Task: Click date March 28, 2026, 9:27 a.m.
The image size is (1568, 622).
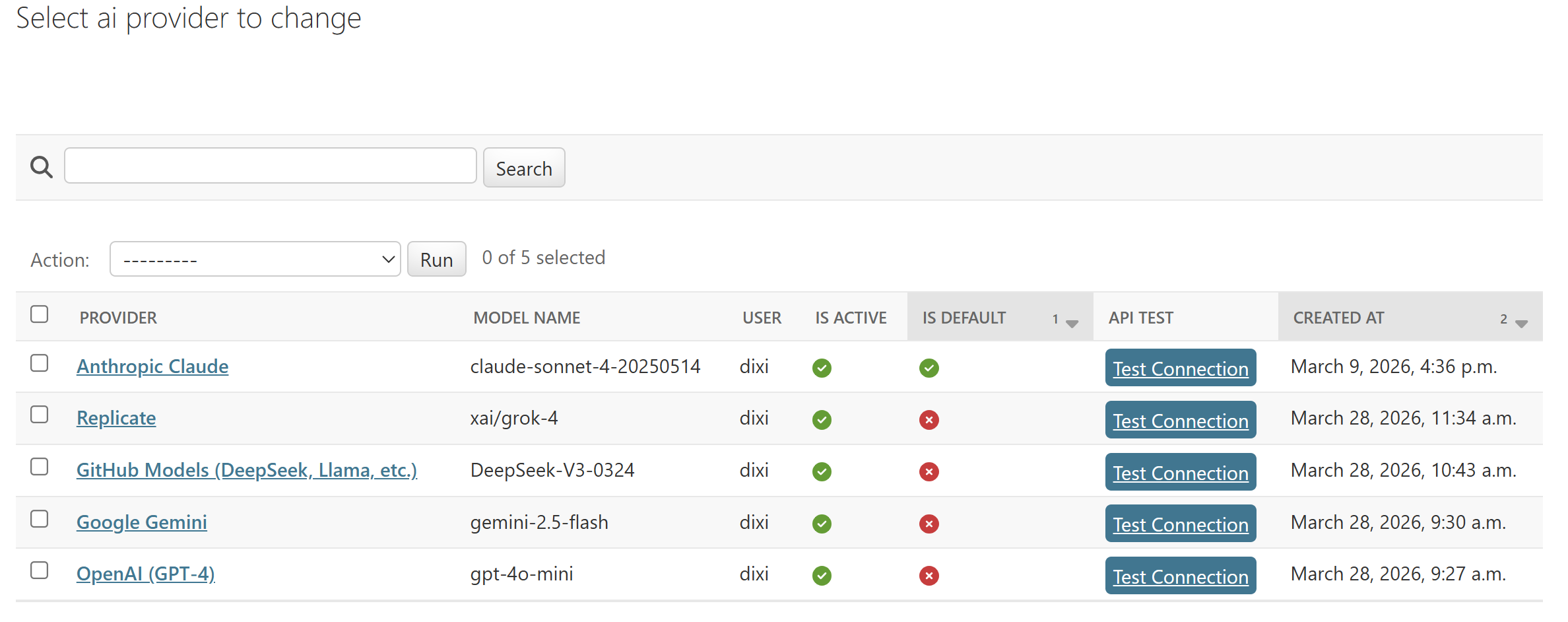Action: point(1398,574)
